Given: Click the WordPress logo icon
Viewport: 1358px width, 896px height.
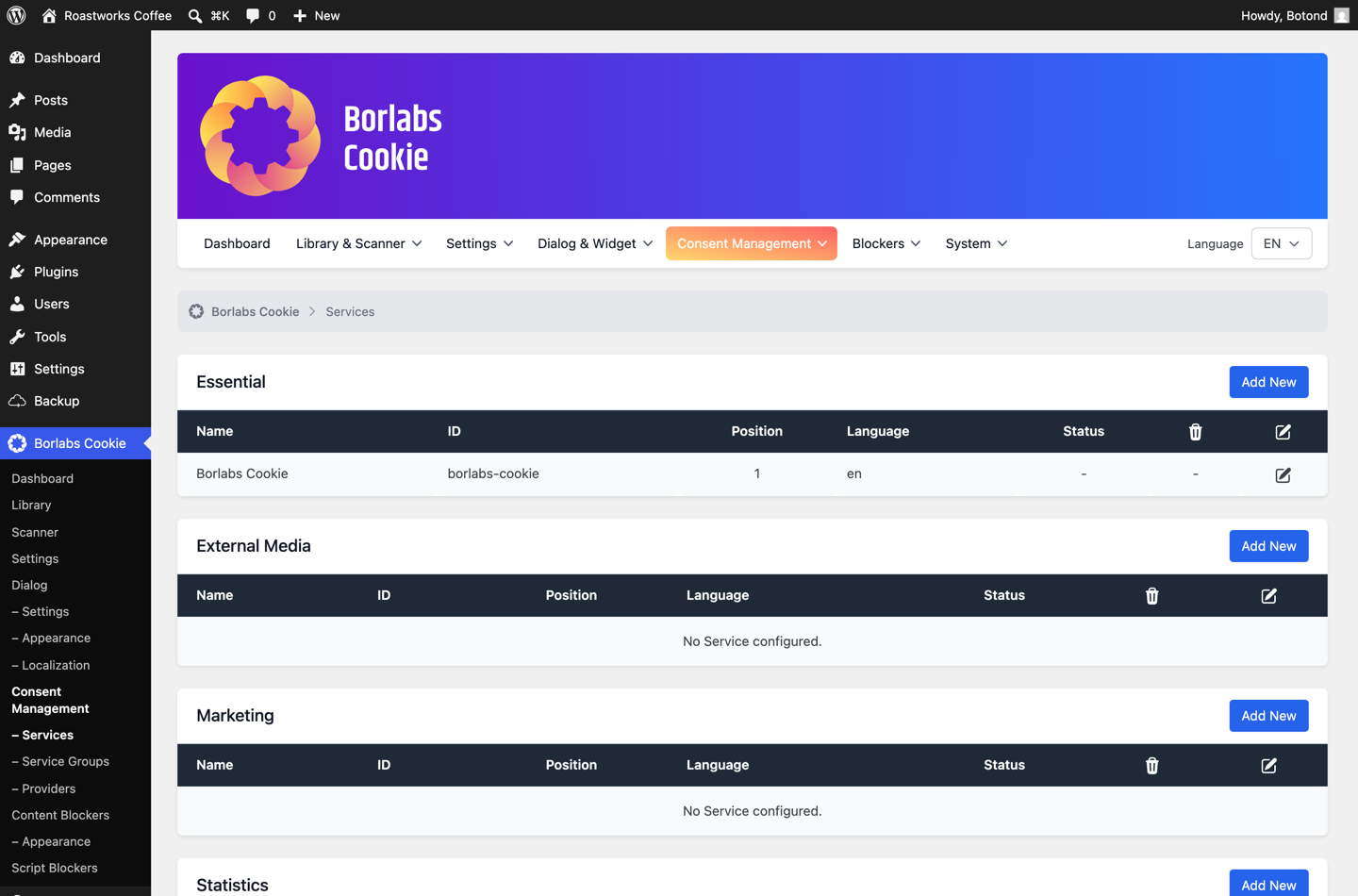Looking at the screenshot, I should pyautogui.click(x=16, y=15).
